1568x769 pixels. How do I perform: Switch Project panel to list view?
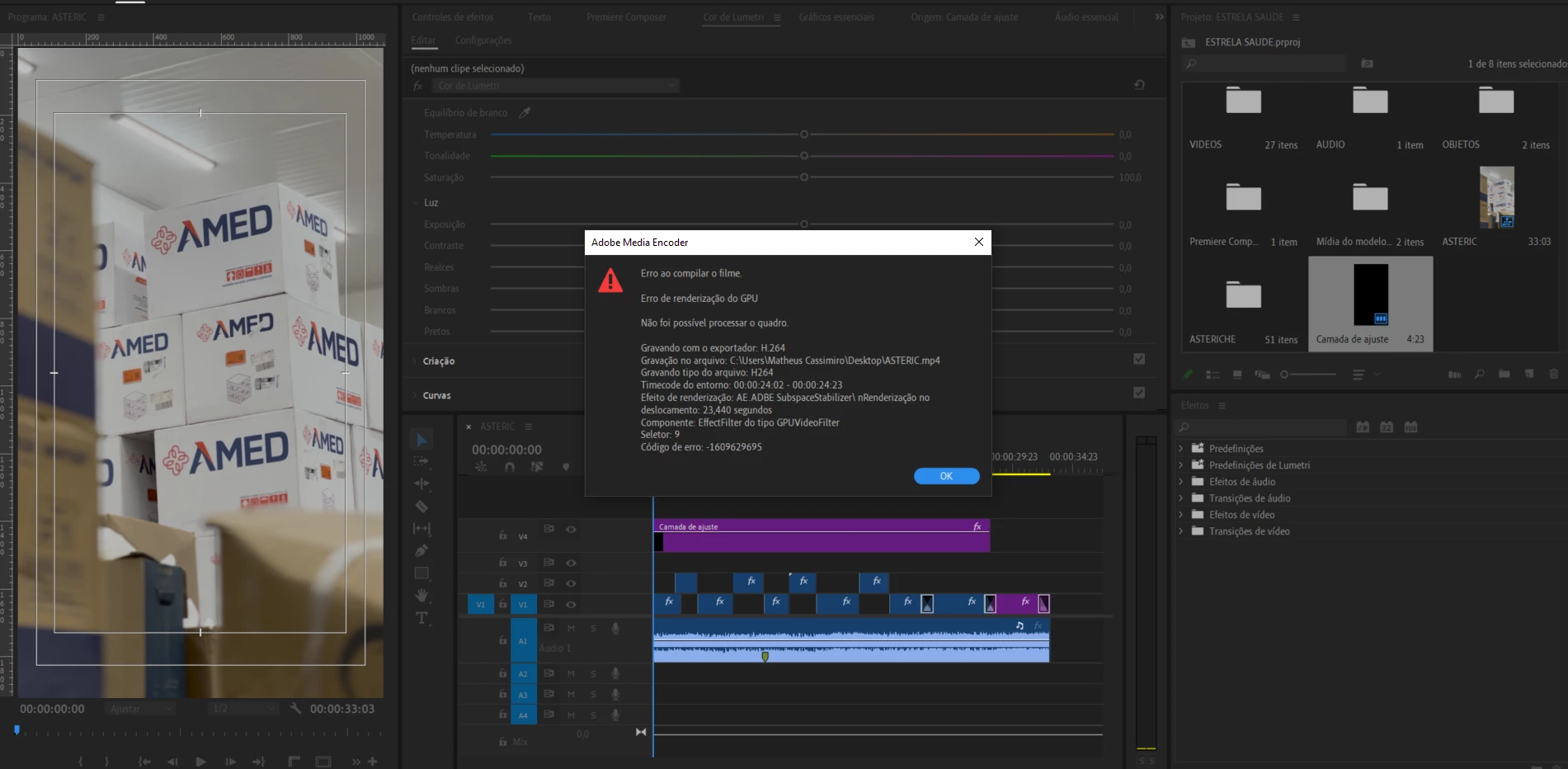click(1212, 375)
